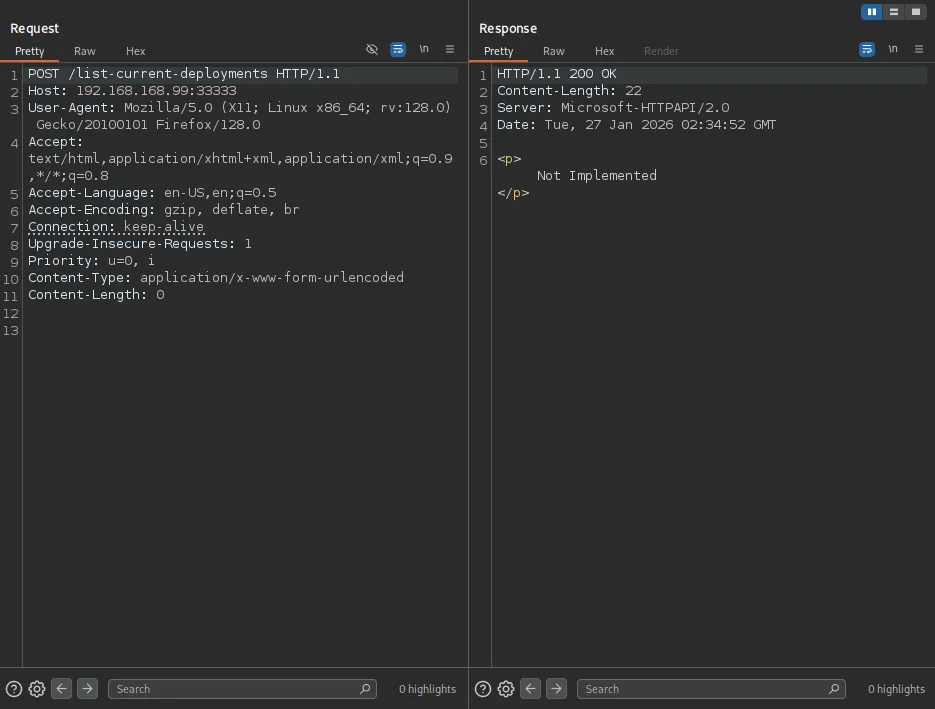Viewport: 935px width, 709px height.
Task: Select top-bottom stacked layout view
Action: [x=893, y=12]
